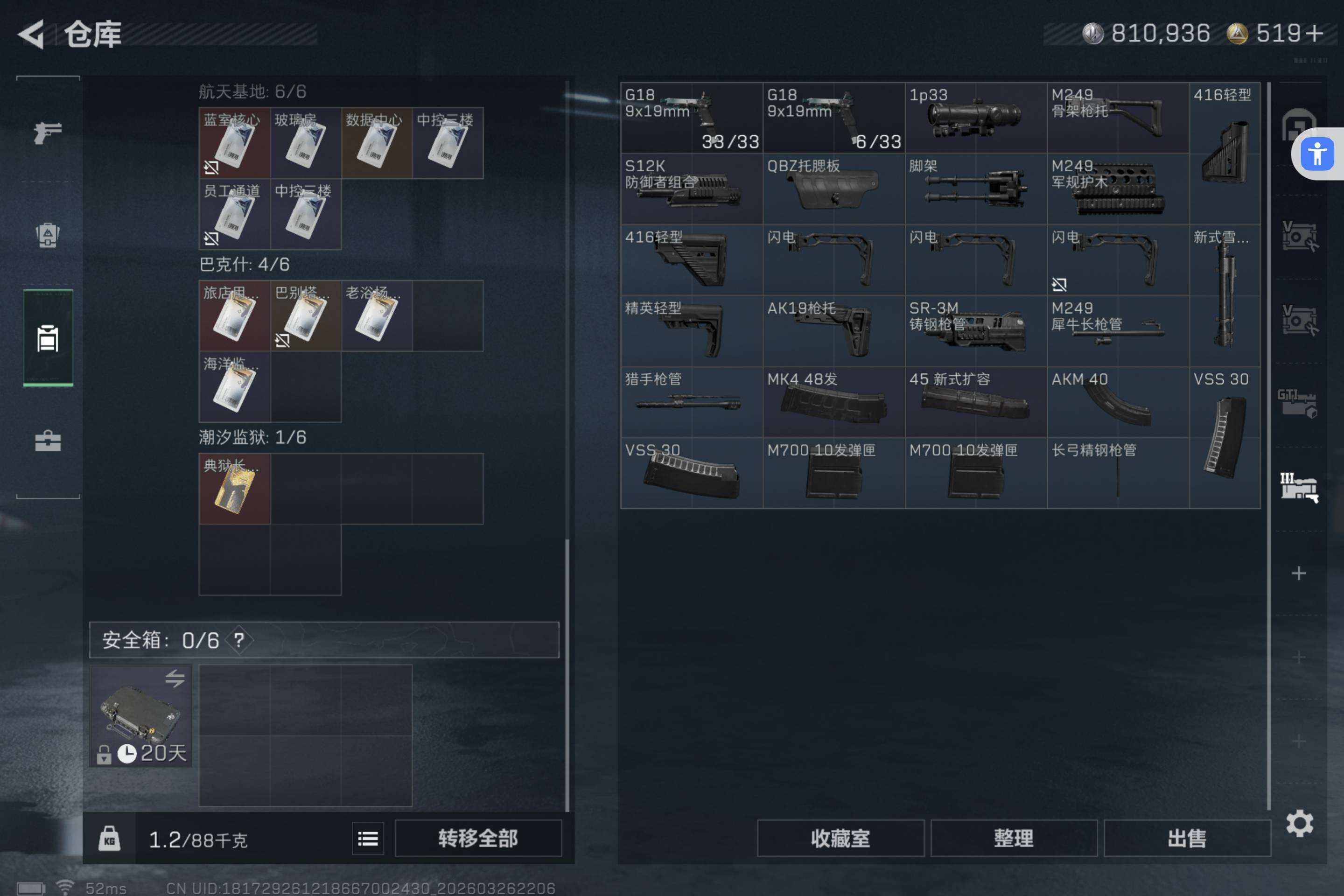Select the 典狱长 gold key card
This screenshot has width=1344, height=896.
tap(235, 489)
